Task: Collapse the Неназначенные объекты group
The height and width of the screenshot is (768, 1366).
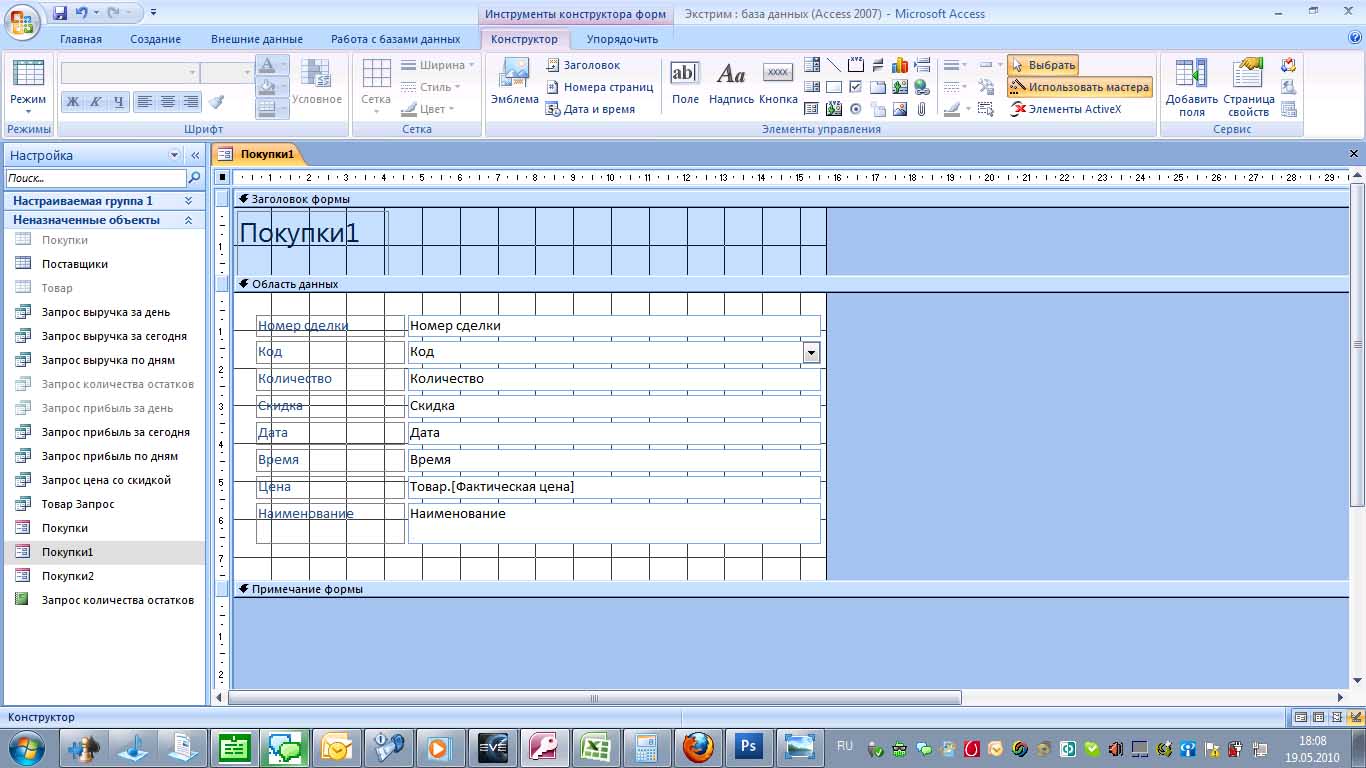Action: coord(188,220)
